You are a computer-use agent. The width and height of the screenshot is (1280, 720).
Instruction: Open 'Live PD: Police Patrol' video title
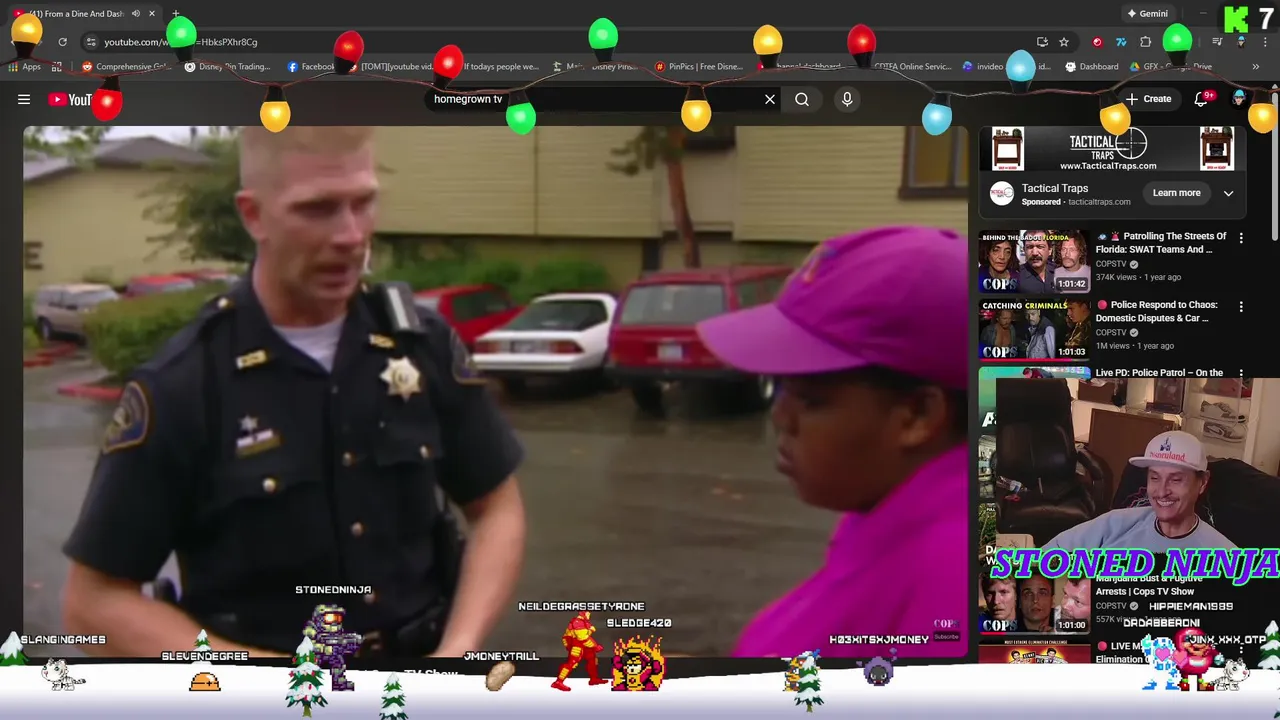(x=1159, y=373)
